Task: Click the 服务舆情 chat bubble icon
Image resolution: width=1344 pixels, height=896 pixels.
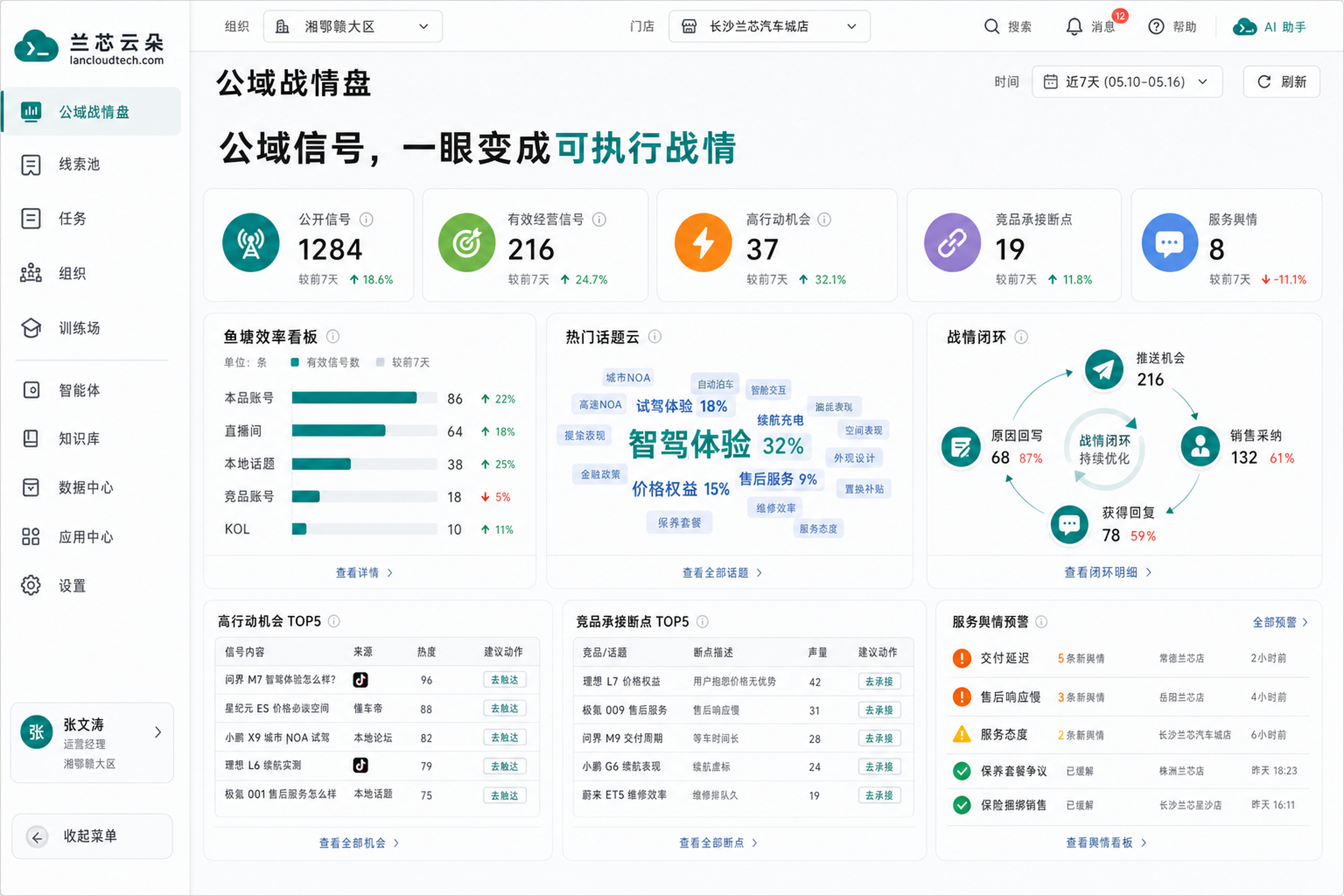Action: [1170, 243]
